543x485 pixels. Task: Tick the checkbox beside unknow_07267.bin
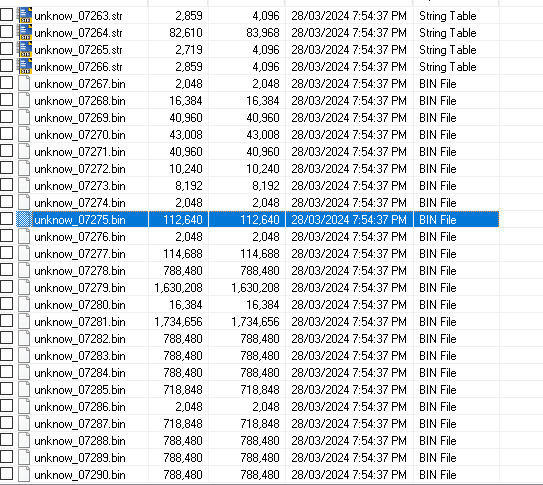point(6,83)
